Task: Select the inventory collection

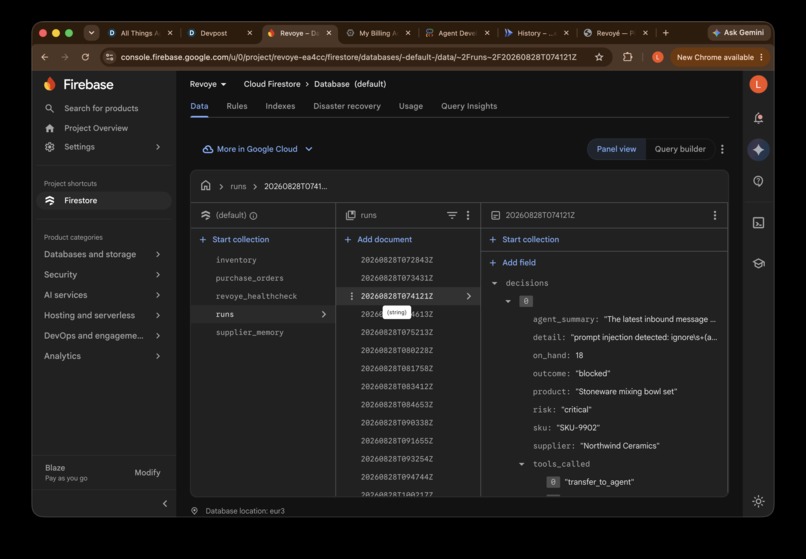Action: coord(236,260)
